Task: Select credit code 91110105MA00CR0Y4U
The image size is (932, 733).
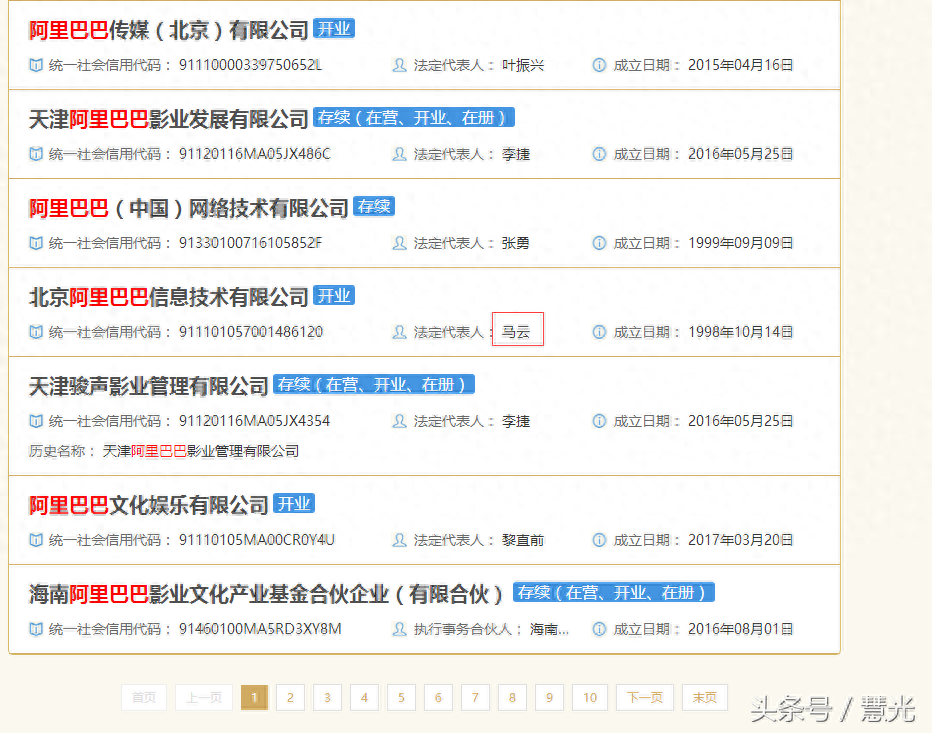Action: pyautogui.click(x=257, y=540)
